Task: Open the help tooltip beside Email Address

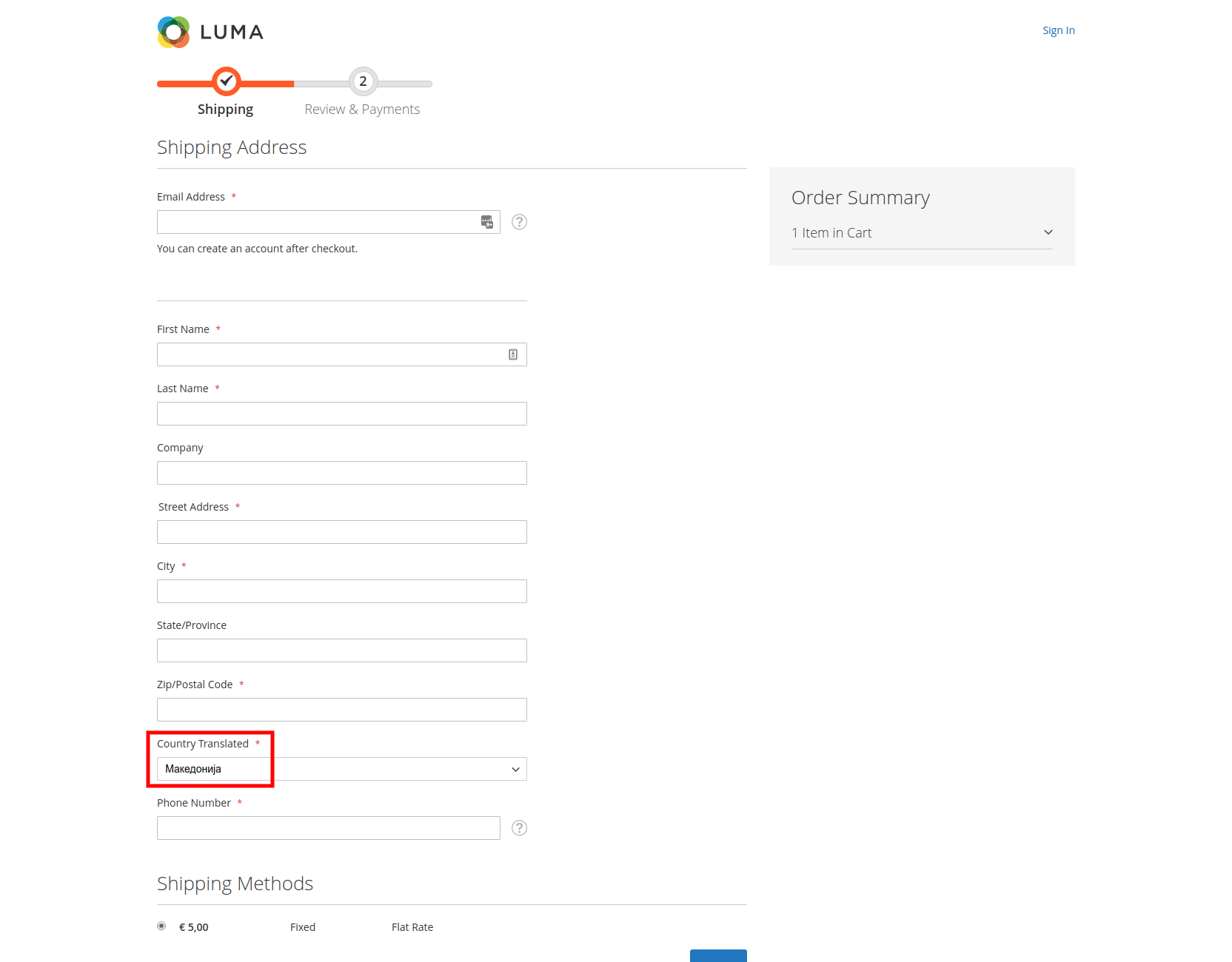Action: 519,221
